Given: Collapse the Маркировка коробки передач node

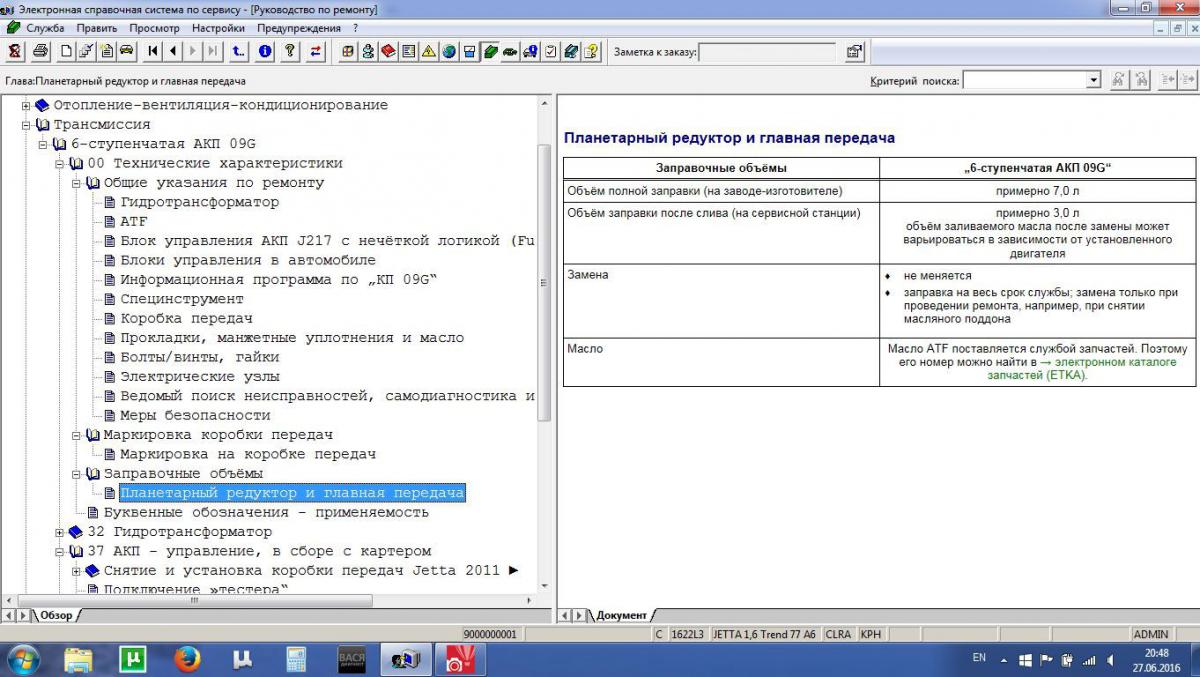Looking at the screenshot, I should pos(77,435).
